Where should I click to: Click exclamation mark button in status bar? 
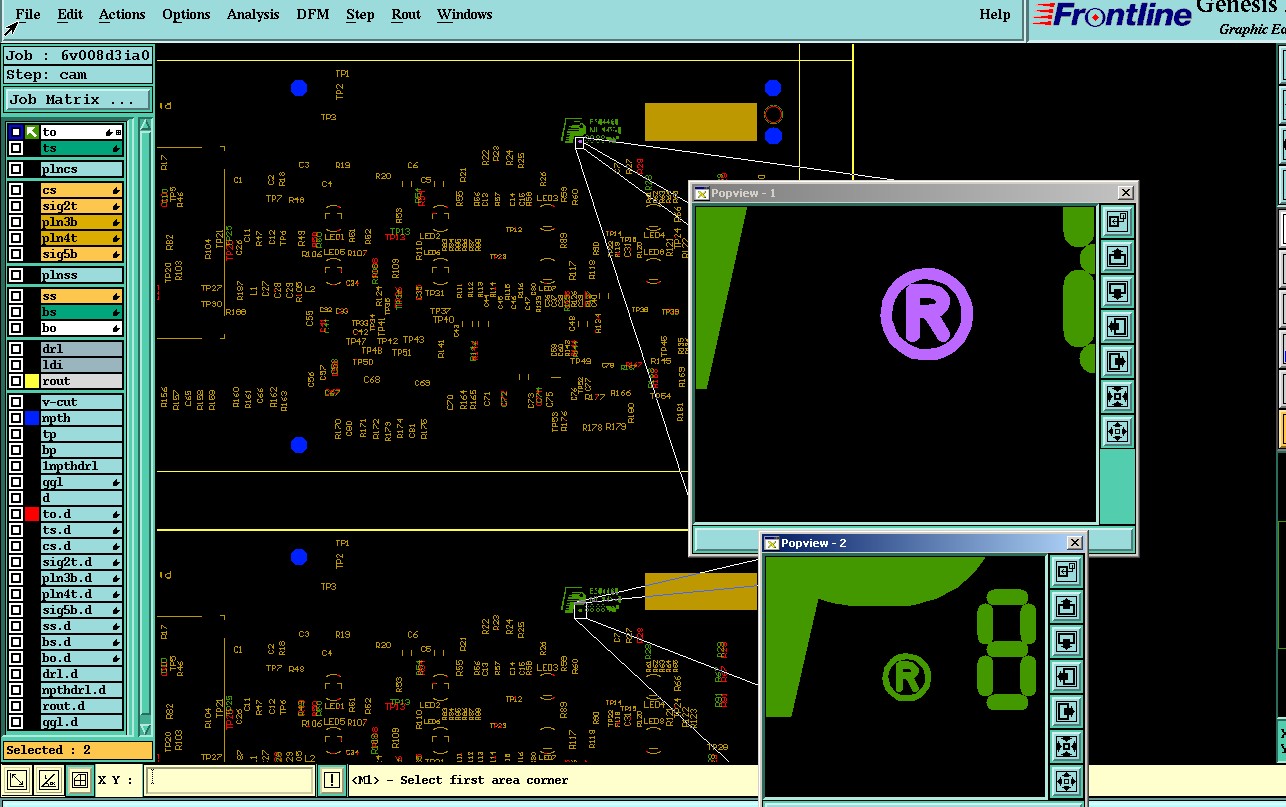click(x=332, y=780)
